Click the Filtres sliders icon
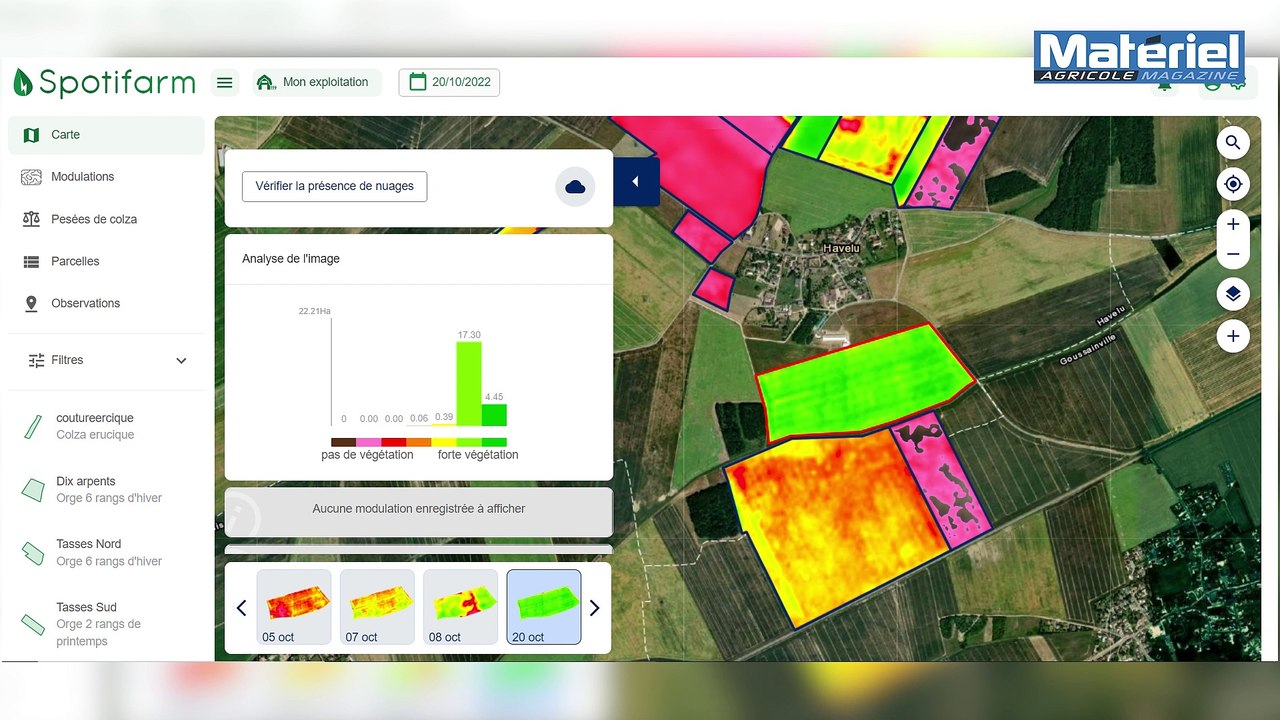 37,360
